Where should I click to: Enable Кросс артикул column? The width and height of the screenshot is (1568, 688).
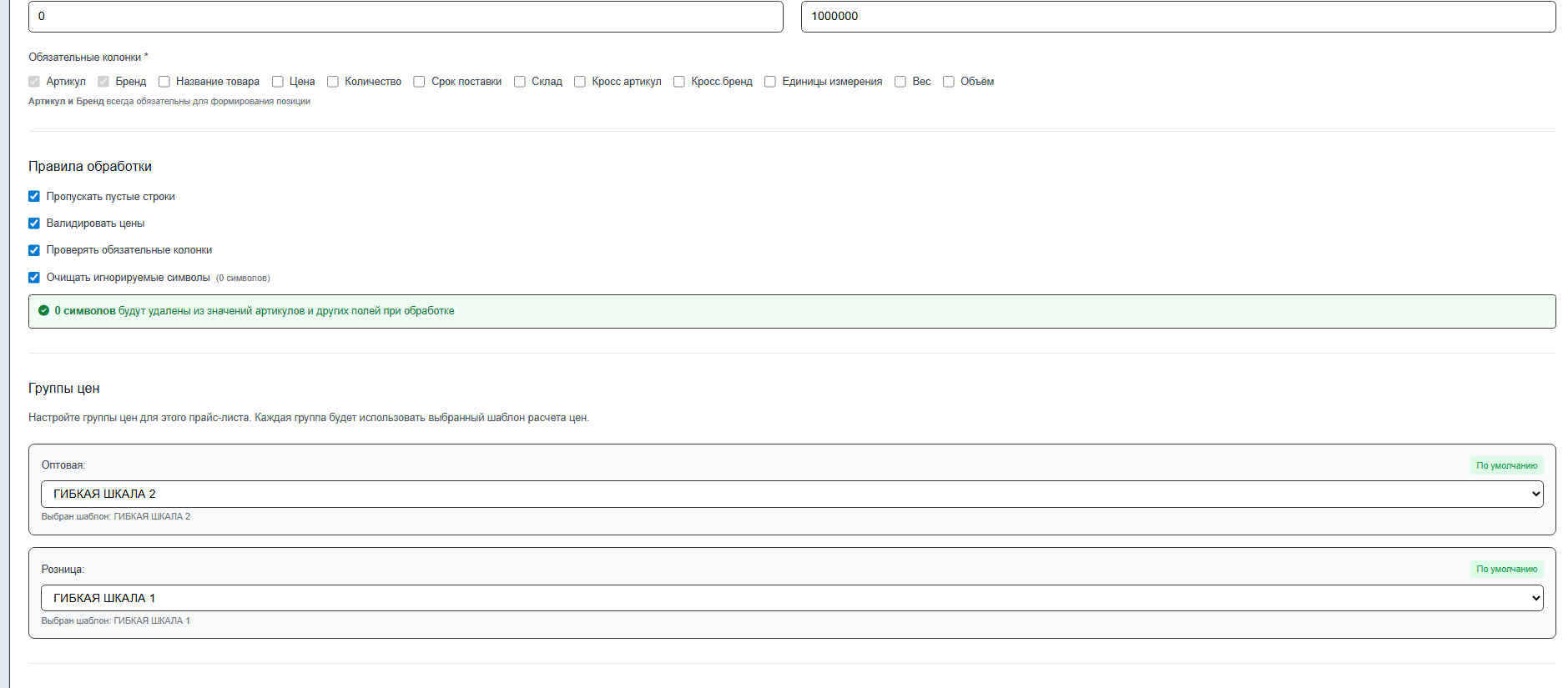point(580,82)
